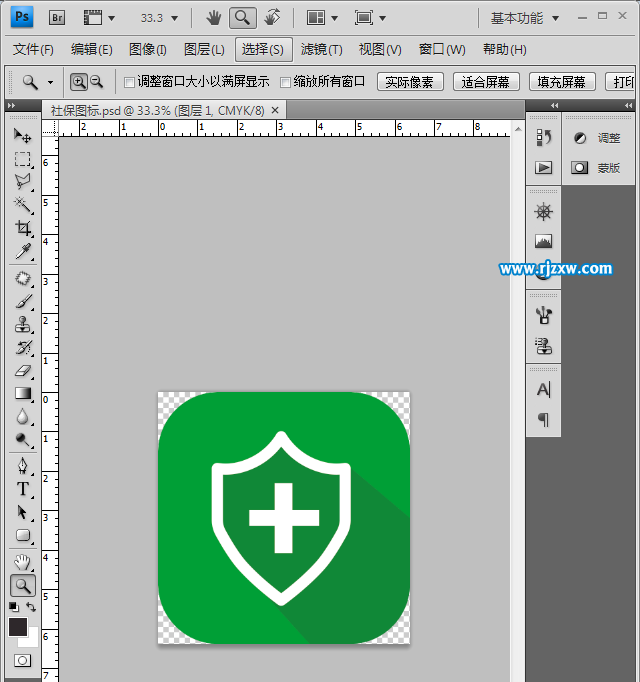Image resolution: width=640 pixels, height=682 pixels.
Task: Click the 实际像素 button
Action: click(409, 82)
